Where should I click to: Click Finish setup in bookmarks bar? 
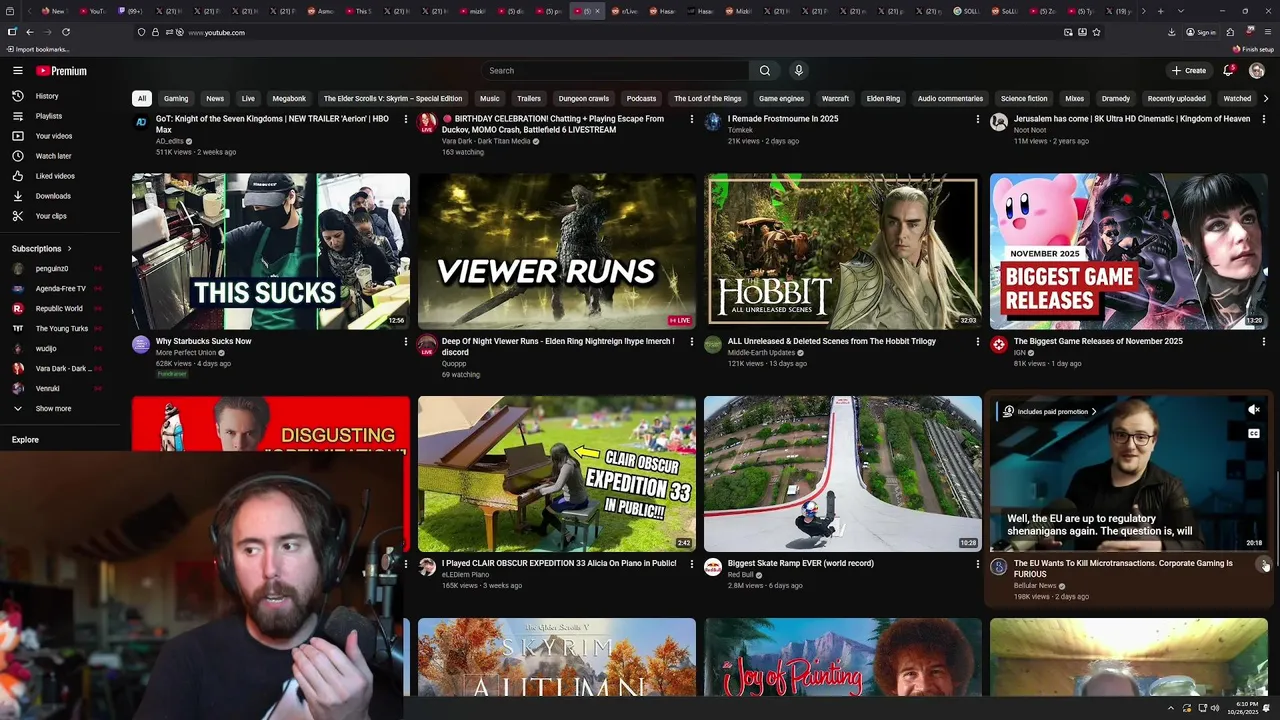tap(1254, 49)
